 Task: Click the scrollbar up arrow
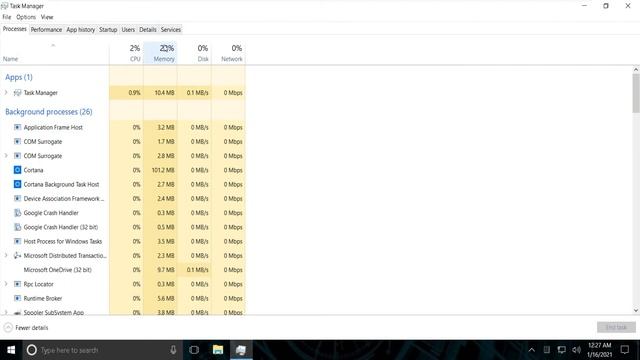coord(636,70)
